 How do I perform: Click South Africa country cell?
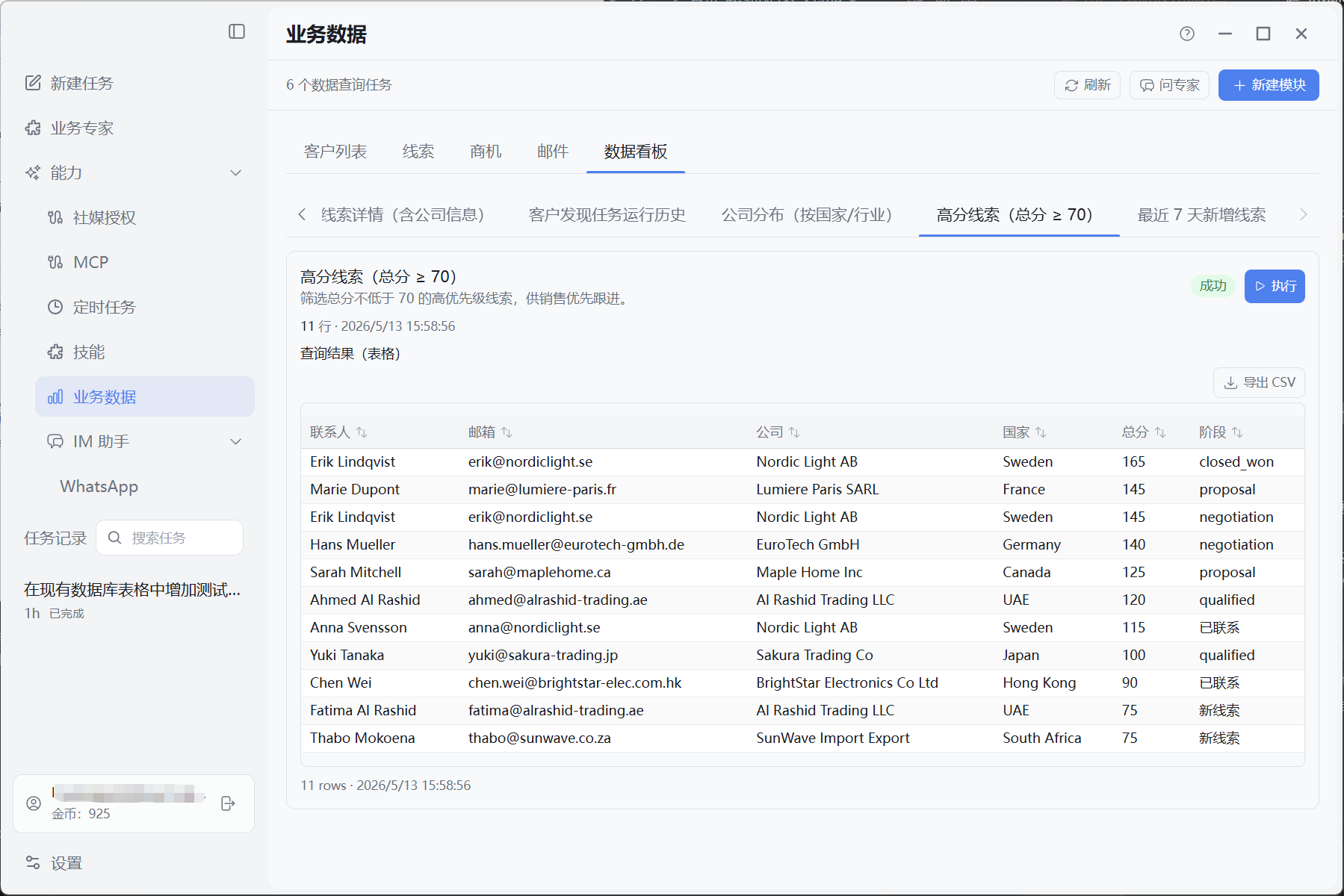pyautogui.click(x=1042, y=738)
